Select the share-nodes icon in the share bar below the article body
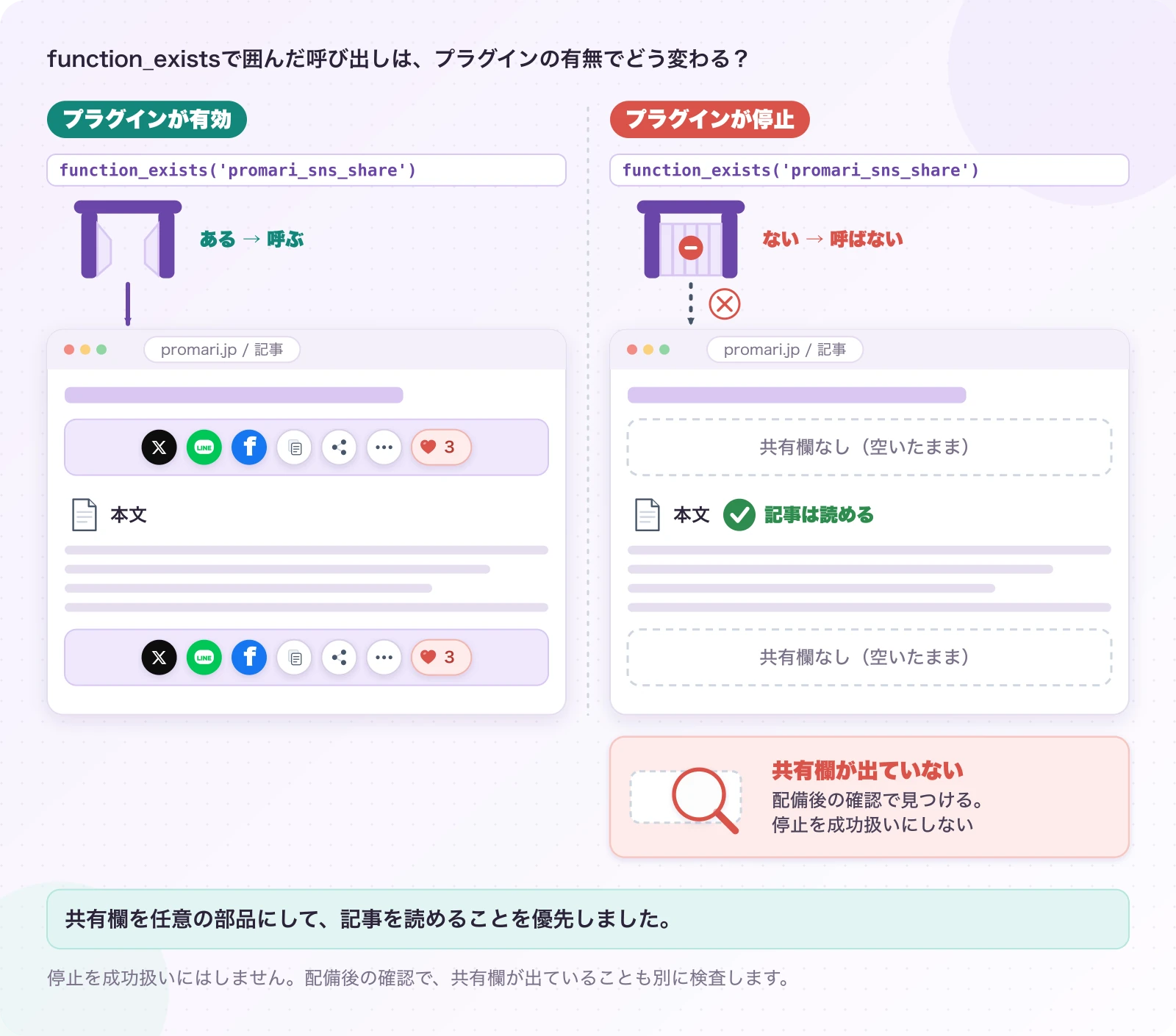This screenshot has height=1036, width=1176. (x=339, y=658)
